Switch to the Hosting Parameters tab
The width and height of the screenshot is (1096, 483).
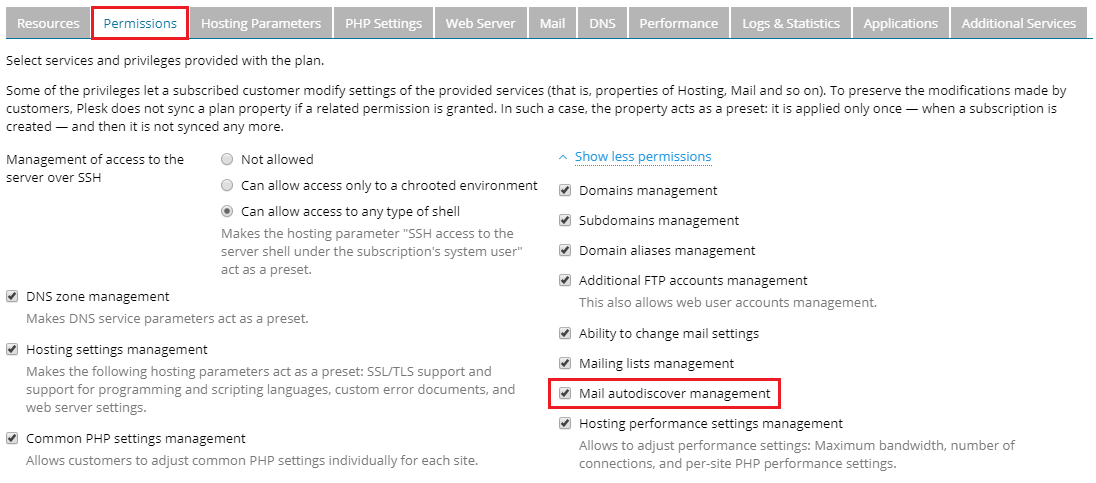pos(261,23)
